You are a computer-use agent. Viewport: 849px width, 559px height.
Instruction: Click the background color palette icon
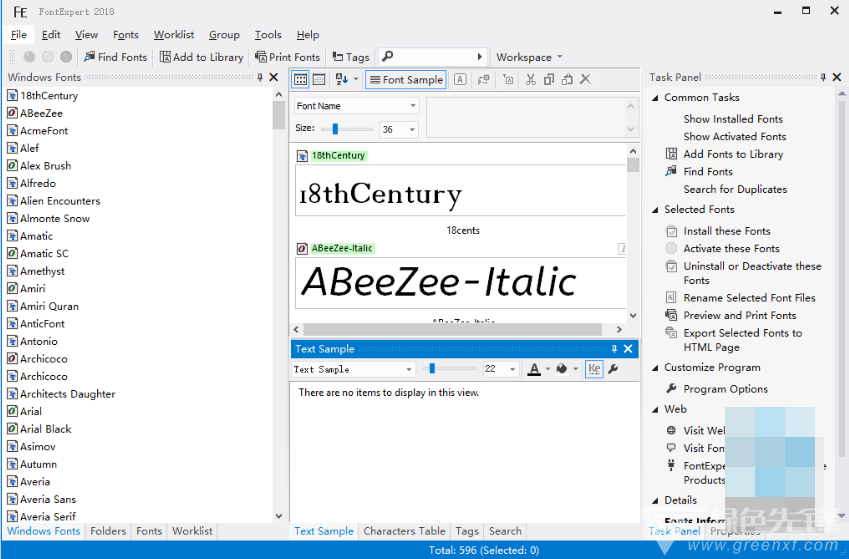(x=562, y=369)
